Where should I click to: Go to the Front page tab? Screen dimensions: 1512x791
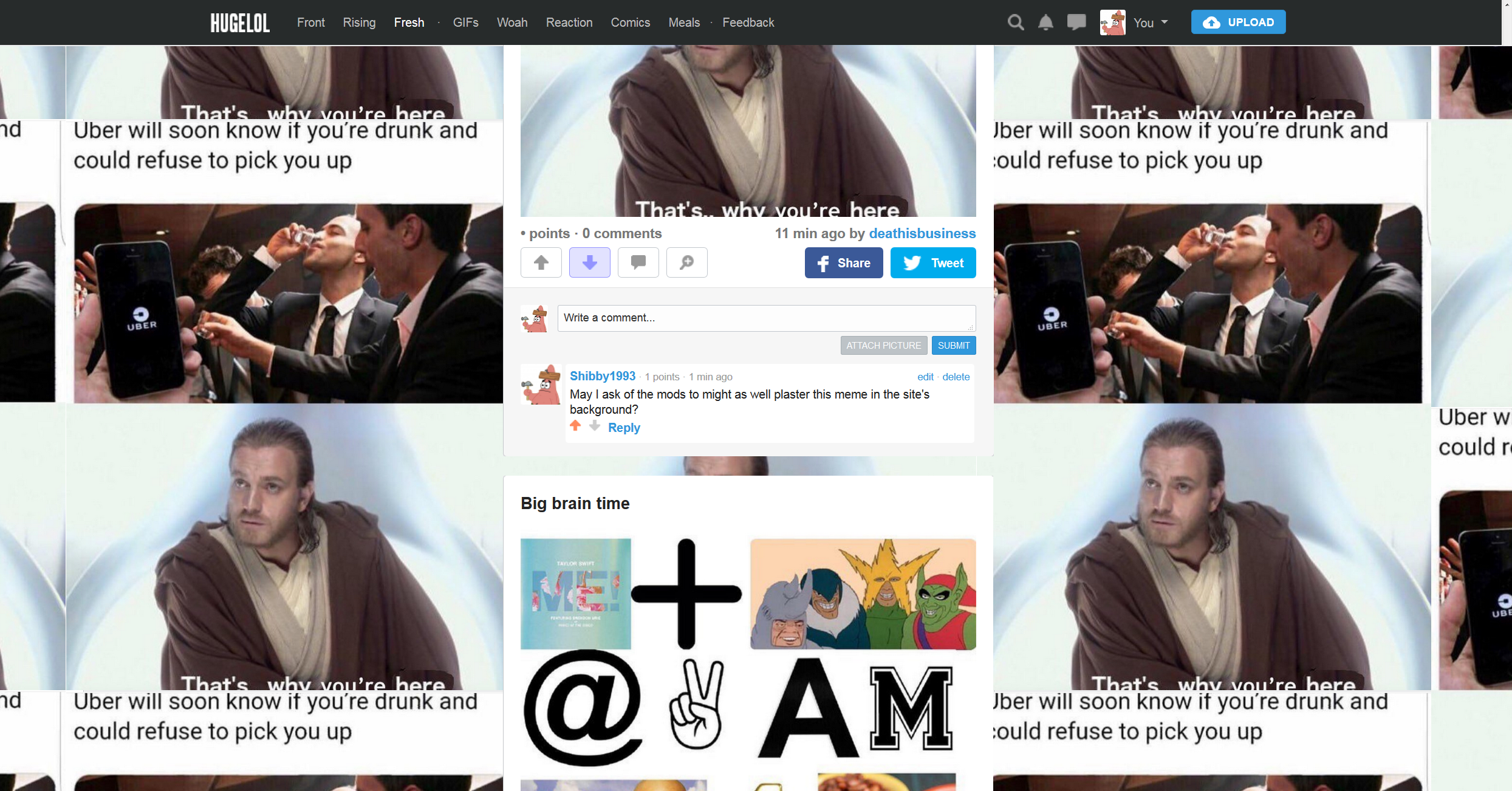click(x=311, y=22)
